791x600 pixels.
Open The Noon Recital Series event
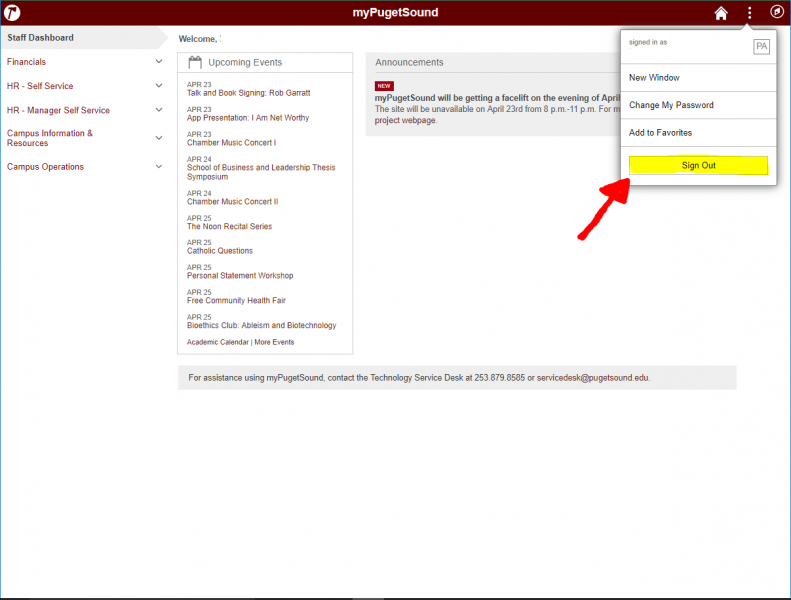coord(229,227)
